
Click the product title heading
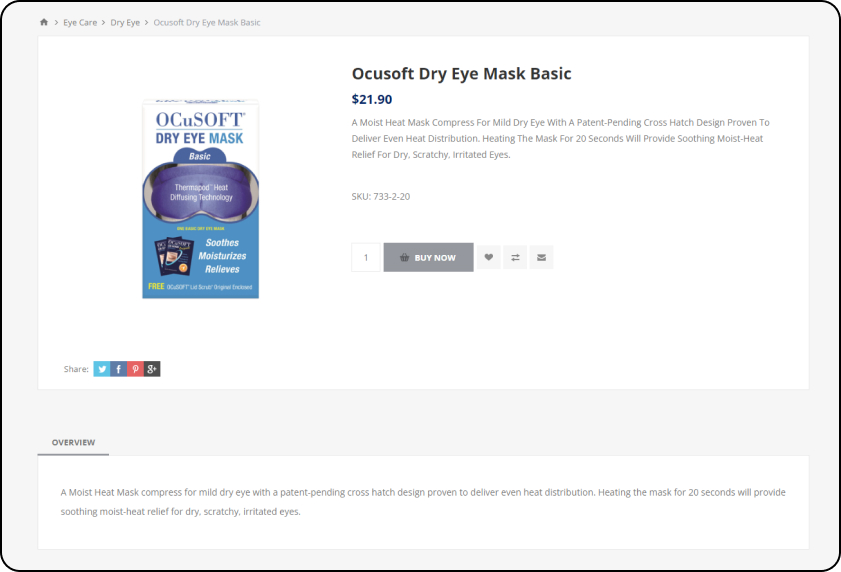click(x=461, y=74)
